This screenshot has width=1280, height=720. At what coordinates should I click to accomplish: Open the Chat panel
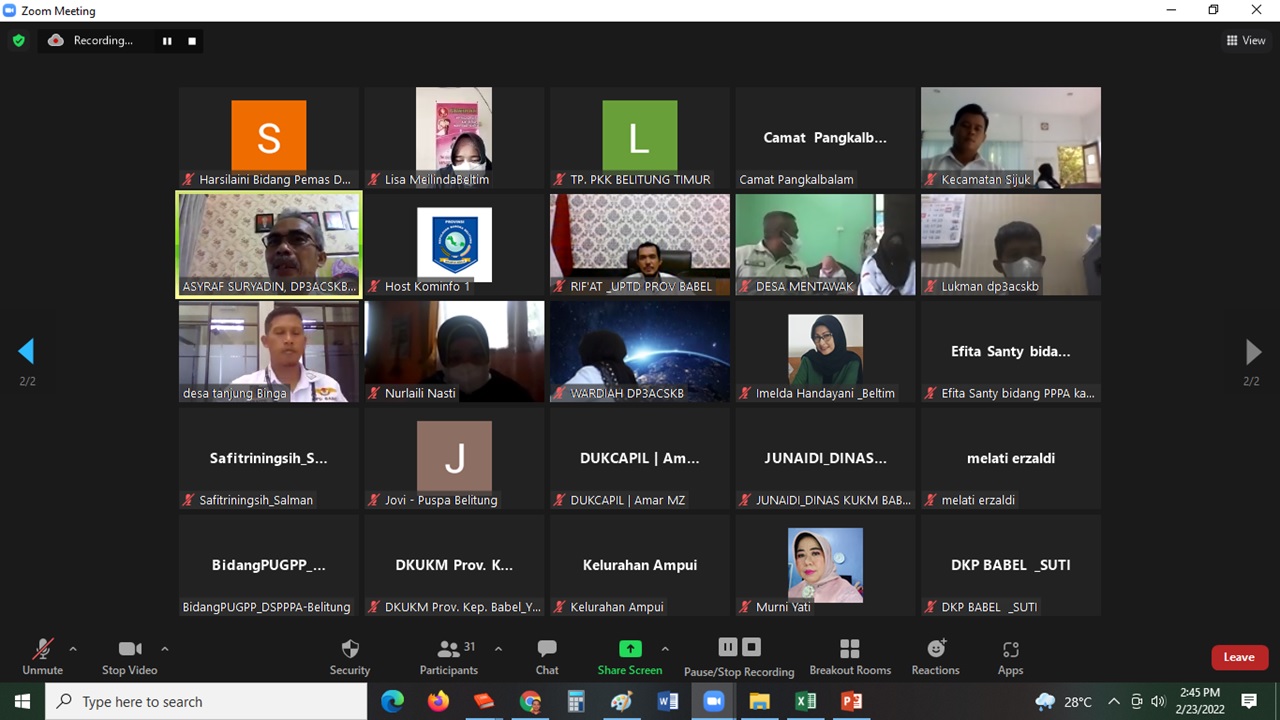click(x=547, y=656)
